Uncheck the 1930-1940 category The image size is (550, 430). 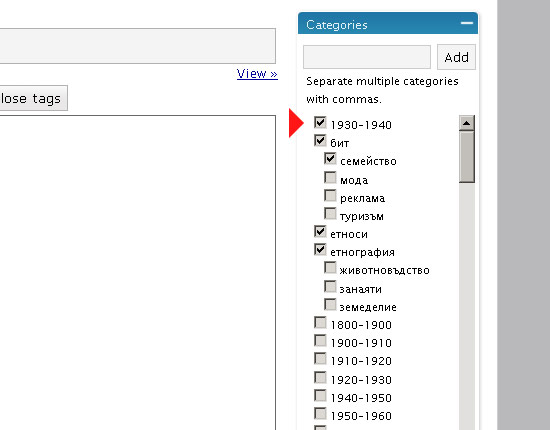pyautogui.click(x=320, y=123)
